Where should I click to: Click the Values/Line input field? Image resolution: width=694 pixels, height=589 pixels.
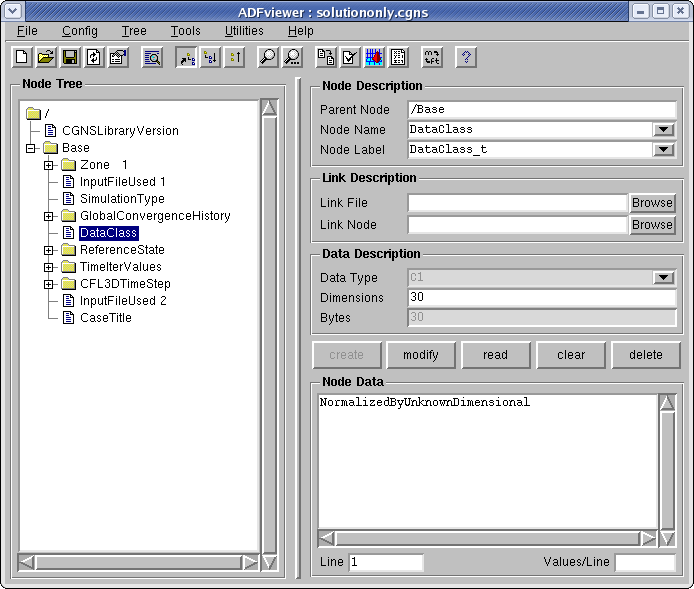click(645, 562)
